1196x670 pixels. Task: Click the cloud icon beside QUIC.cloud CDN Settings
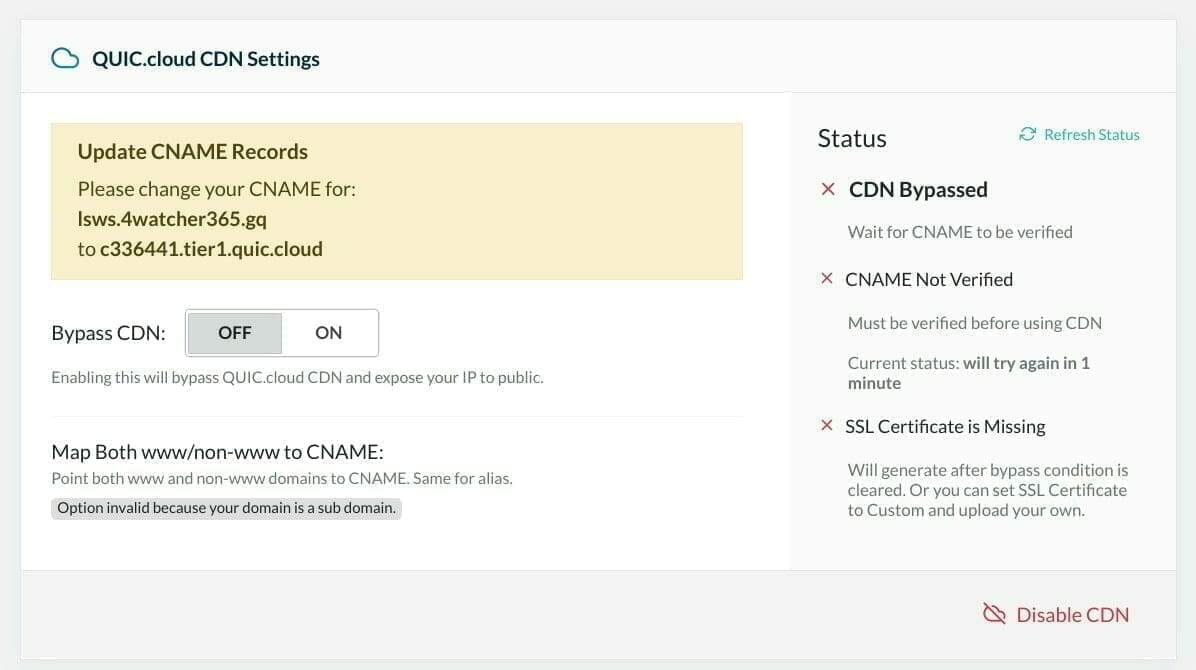click(65, 59)
